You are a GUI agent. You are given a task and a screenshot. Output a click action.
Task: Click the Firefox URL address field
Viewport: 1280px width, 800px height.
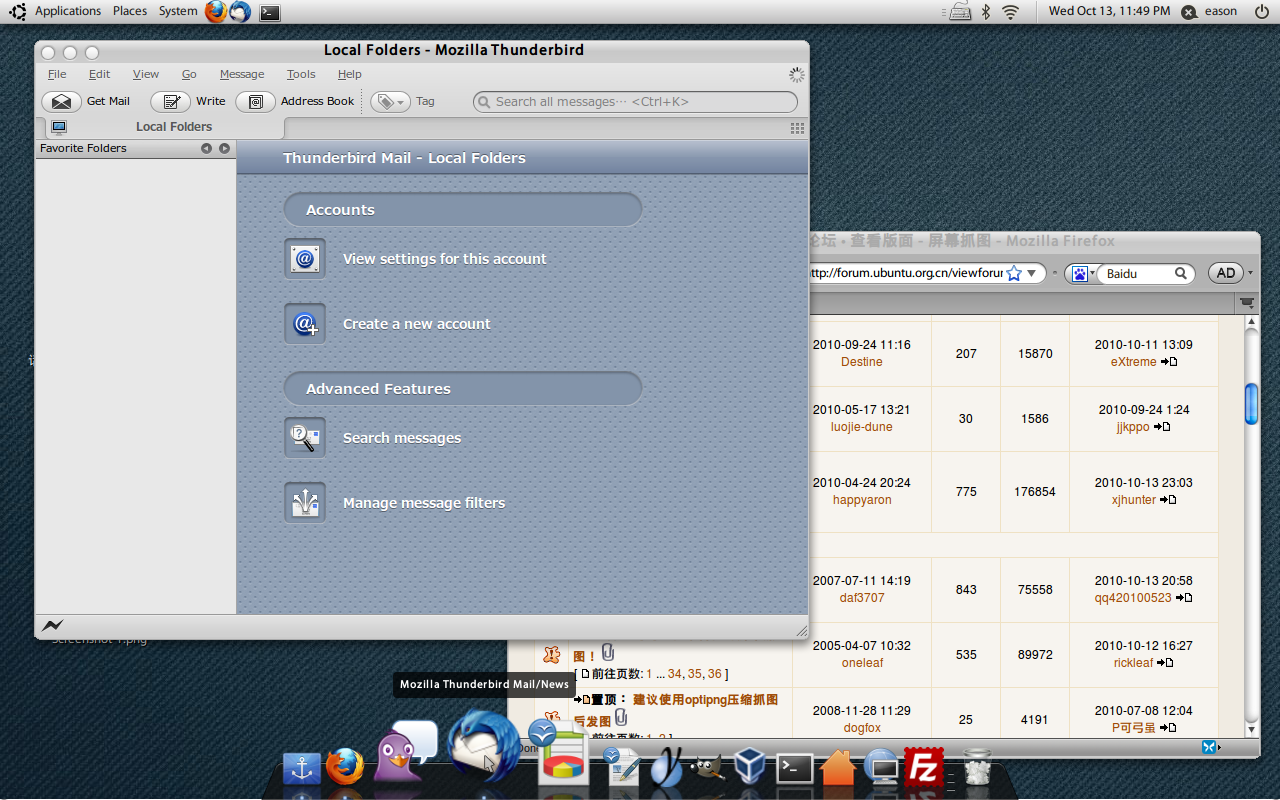point(905,273)
